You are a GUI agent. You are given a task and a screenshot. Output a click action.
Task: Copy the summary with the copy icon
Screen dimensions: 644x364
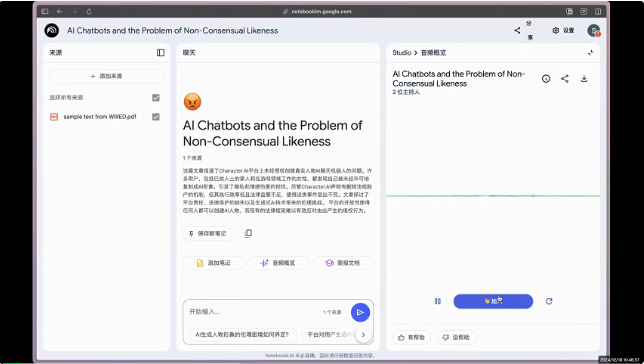tap(248, 233)
